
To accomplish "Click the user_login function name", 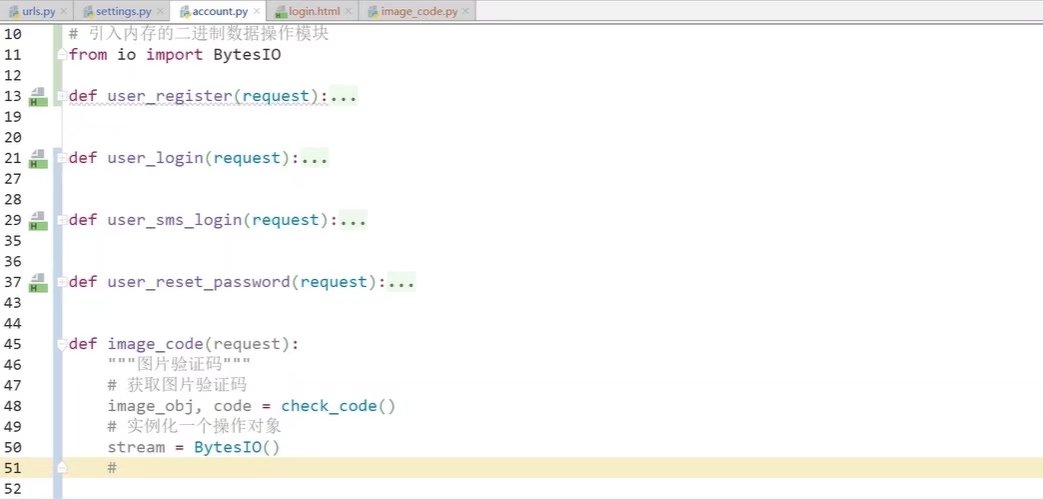I will [155, 158].
